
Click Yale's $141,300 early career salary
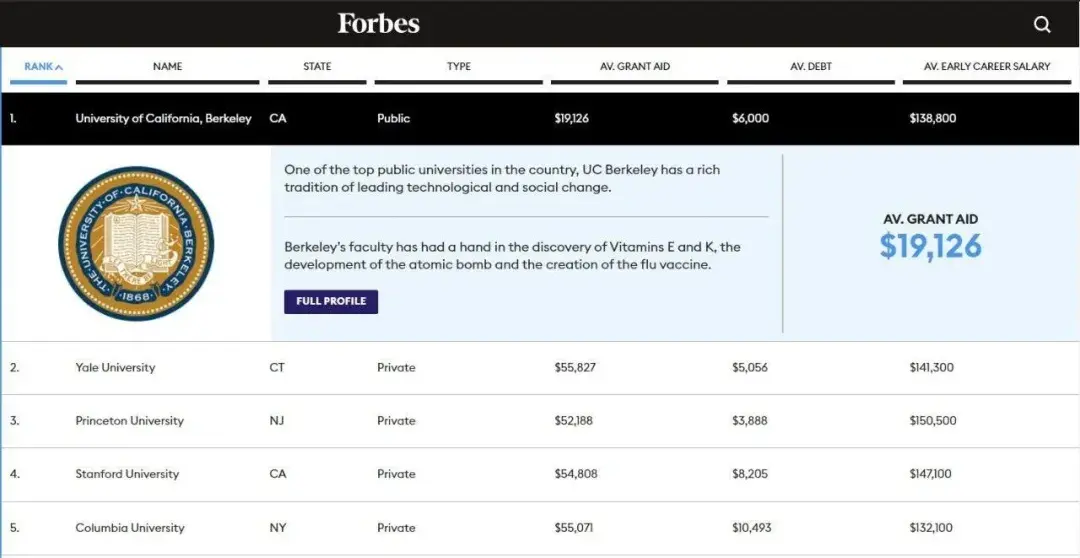click(931, 367)
